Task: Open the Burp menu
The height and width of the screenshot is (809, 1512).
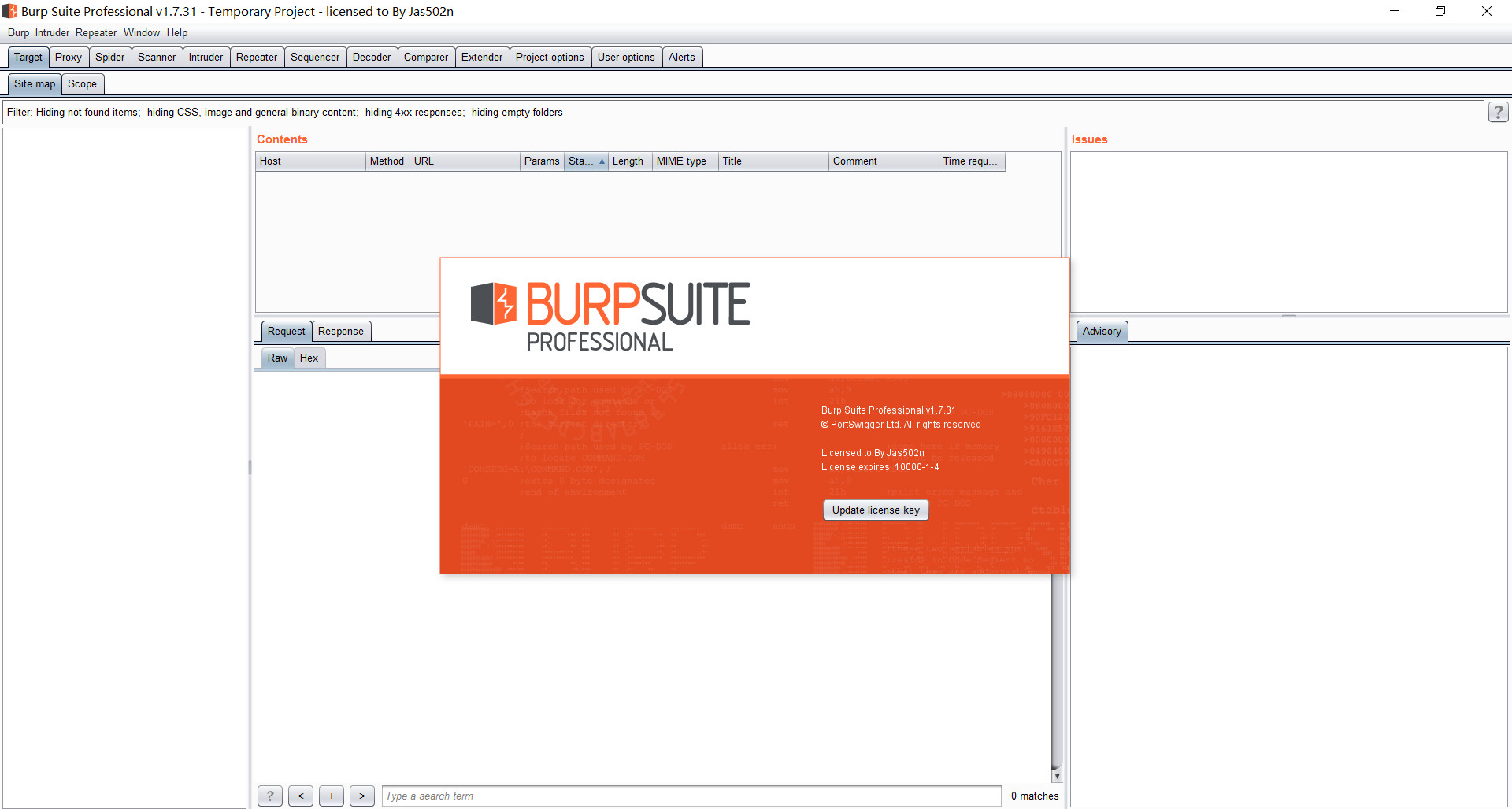Action: [18, 33]
